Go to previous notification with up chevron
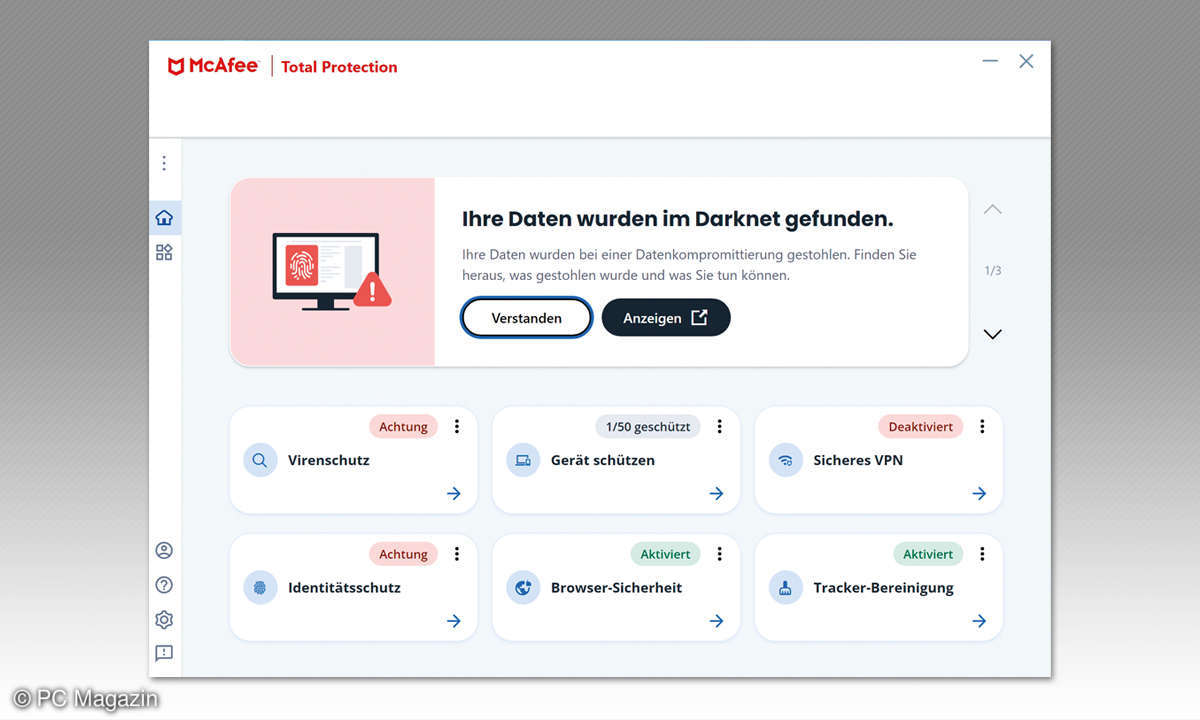 (x=992, y=209)
